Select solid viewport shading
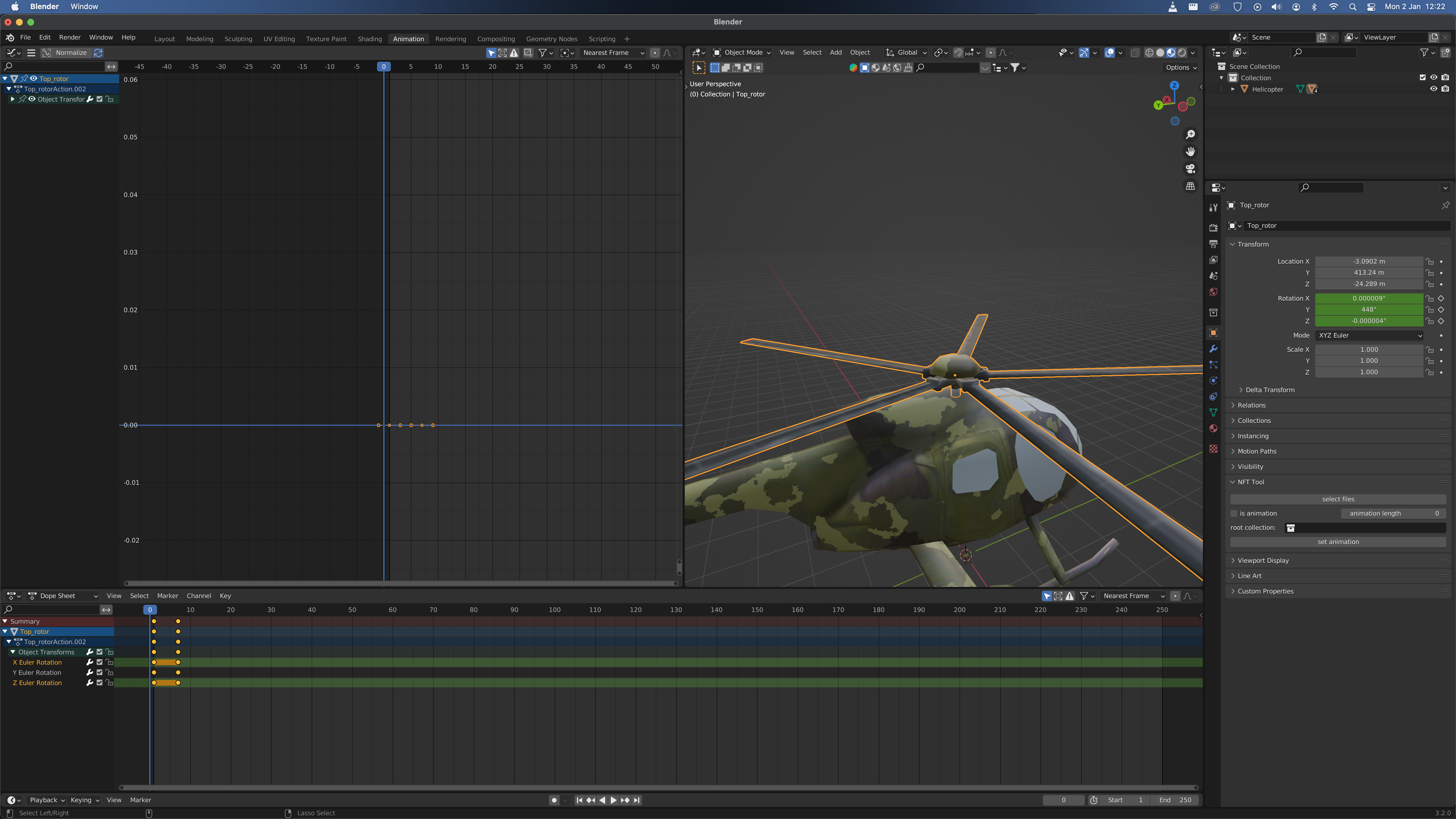 (1160, 53)
